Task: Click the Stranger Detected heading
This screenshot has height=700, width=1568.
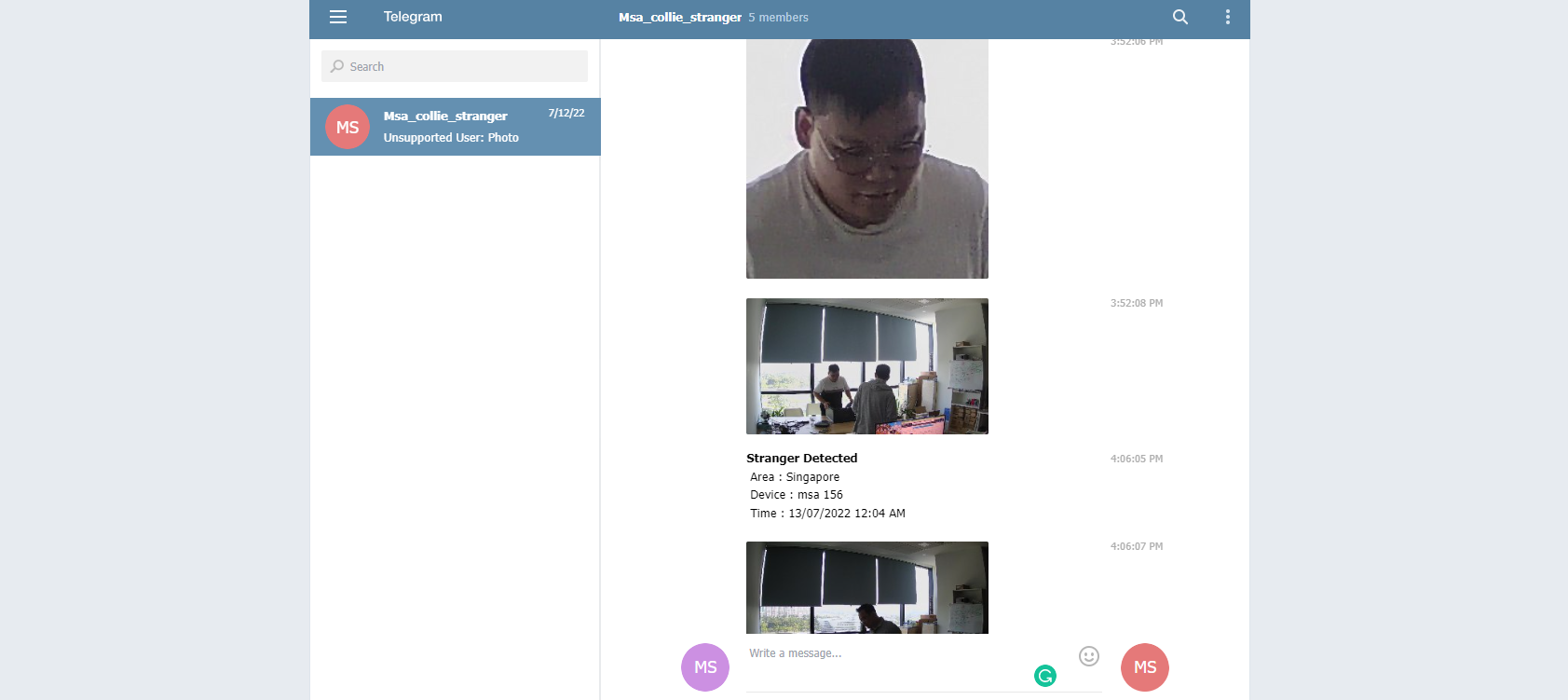Action: tap(802, 459)
